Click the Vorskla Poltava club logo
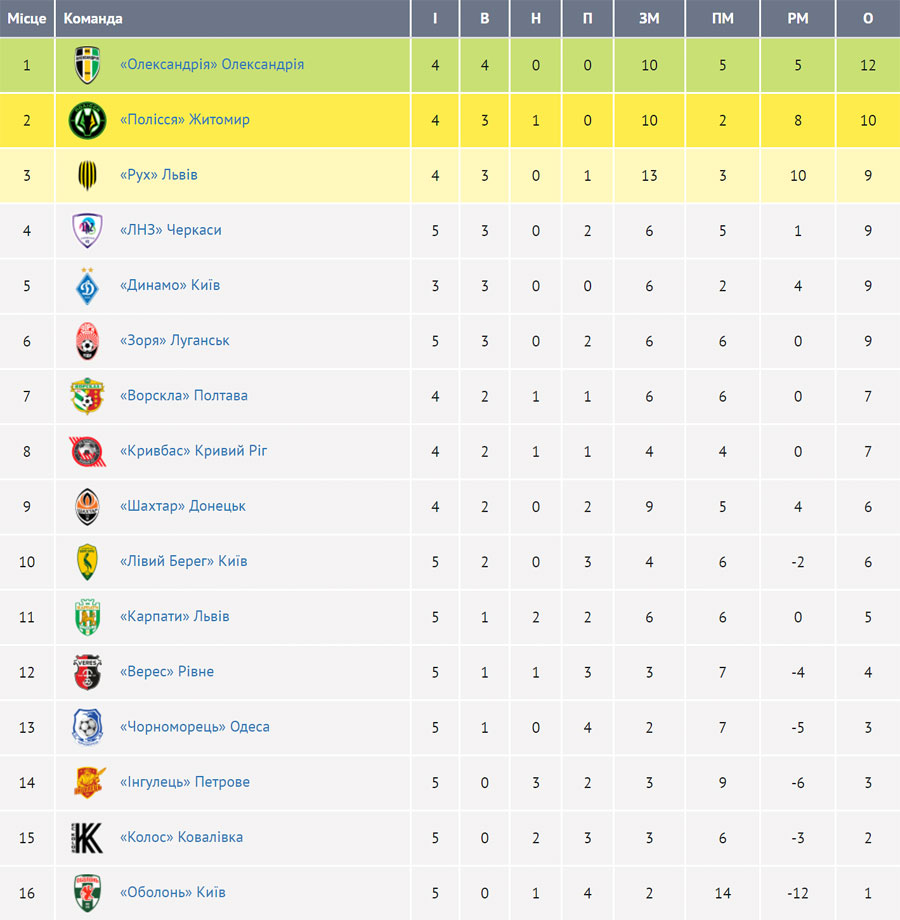The width and height of the screenshot is (900, 920). (87, 396)
